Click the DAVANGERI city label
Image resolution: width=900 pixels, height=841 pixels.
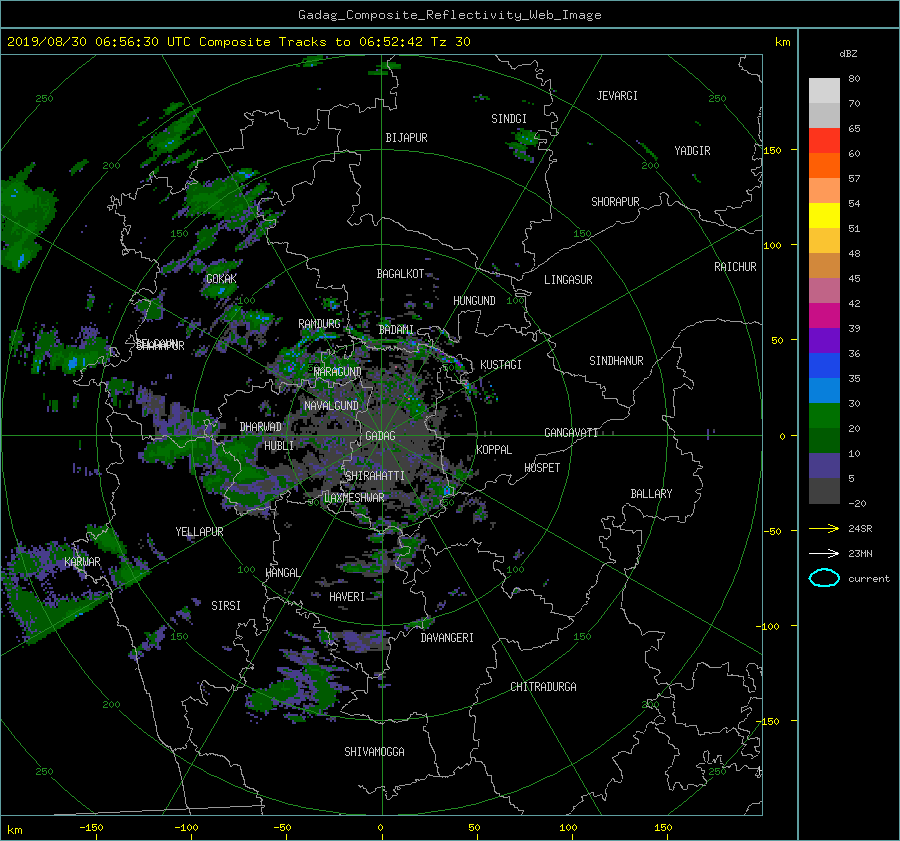(447, 638)
